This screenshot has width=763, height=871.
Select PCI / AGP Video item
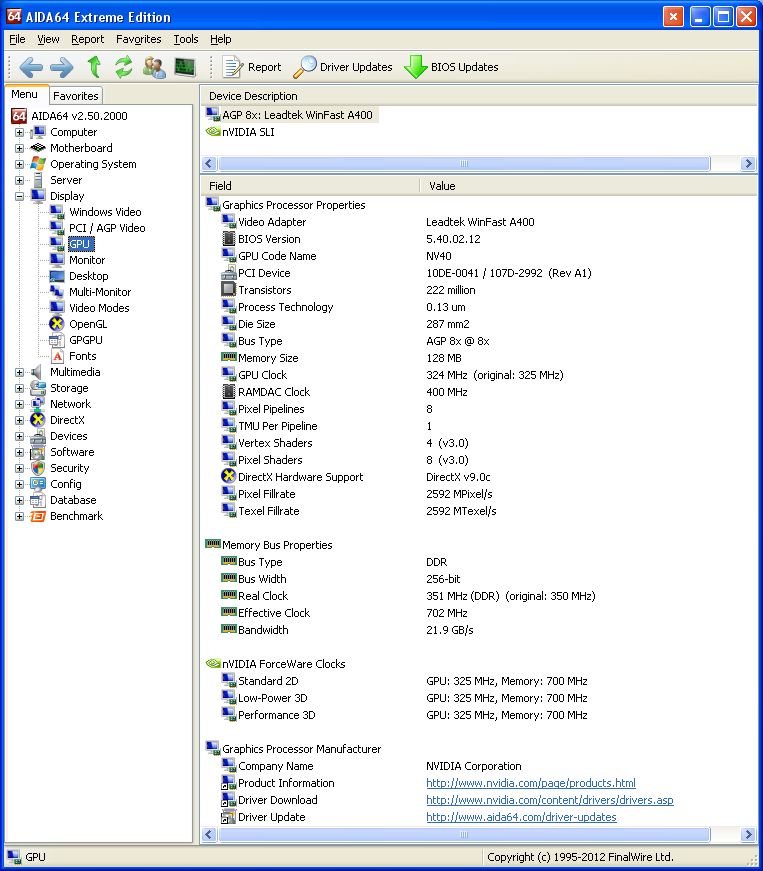tap(107, 228)
